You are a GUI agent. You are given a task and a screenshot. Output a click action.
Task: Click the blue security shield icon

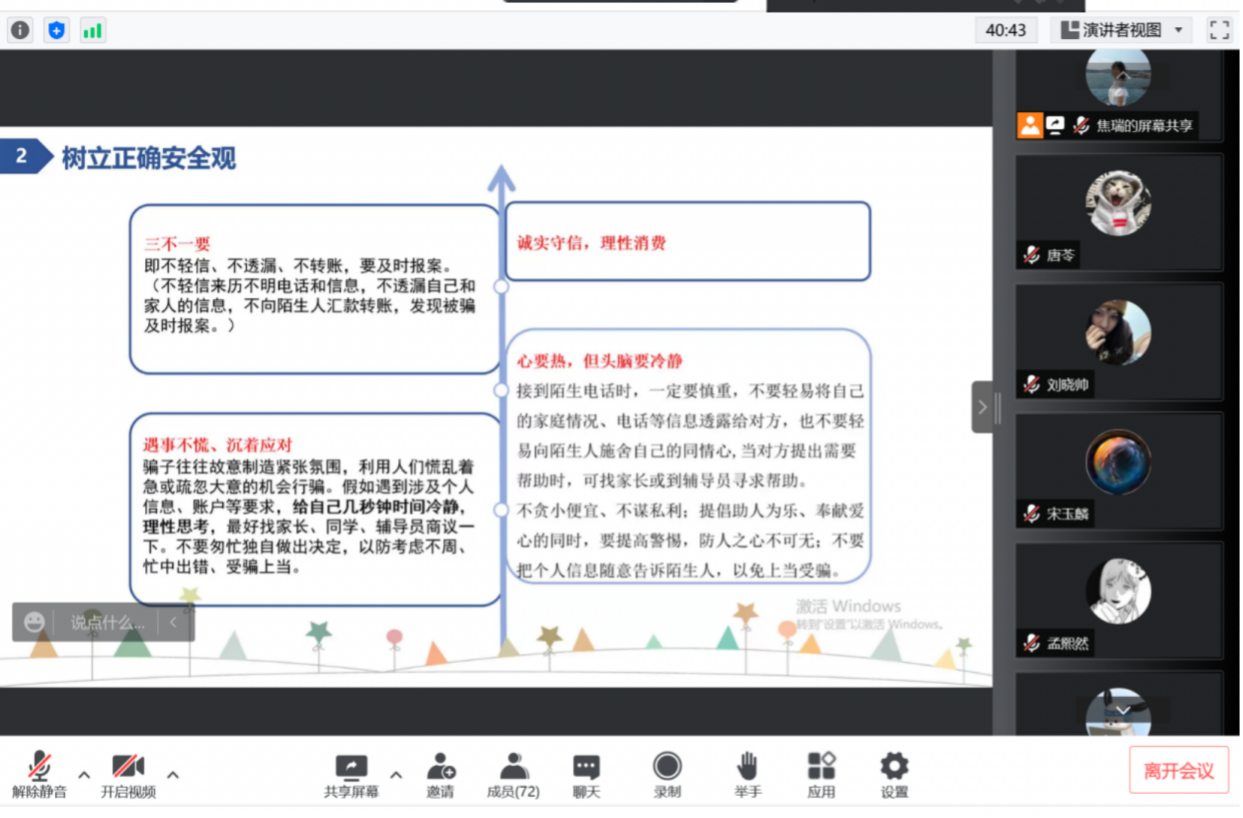click(56, 30)
